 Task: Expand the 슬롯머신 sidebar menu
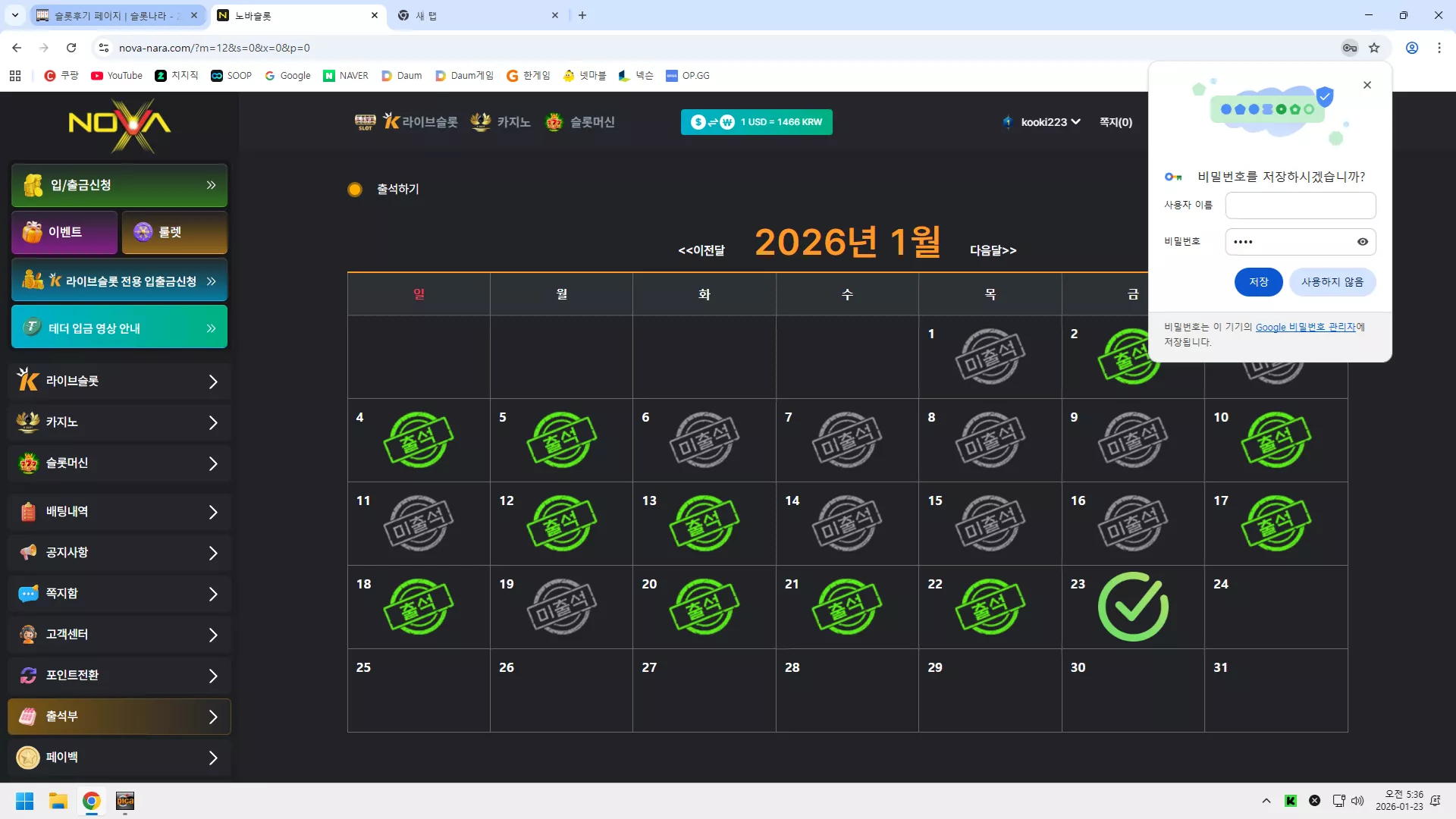(120, 463)
